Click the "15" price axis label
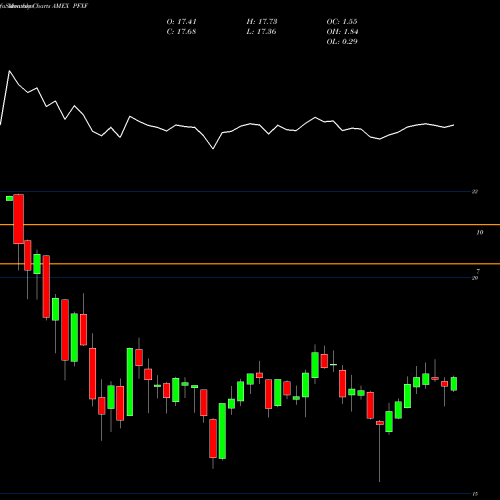 (x=475, y=494)
